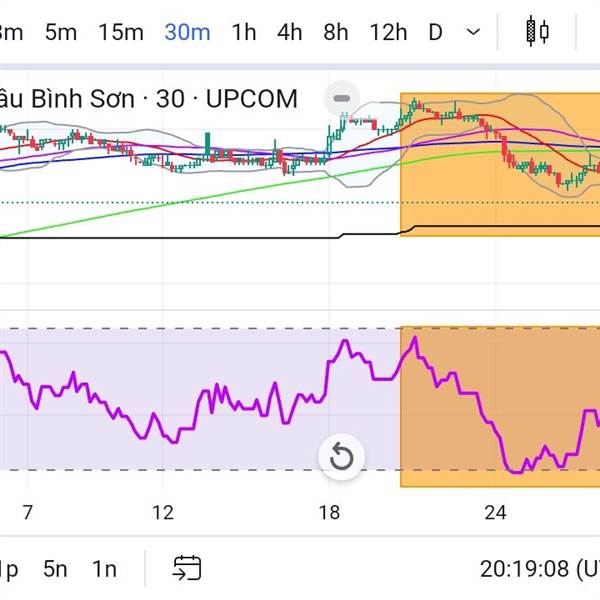Select the 5n date range
The height and width of the screenshot is (600, 600).
55,569
